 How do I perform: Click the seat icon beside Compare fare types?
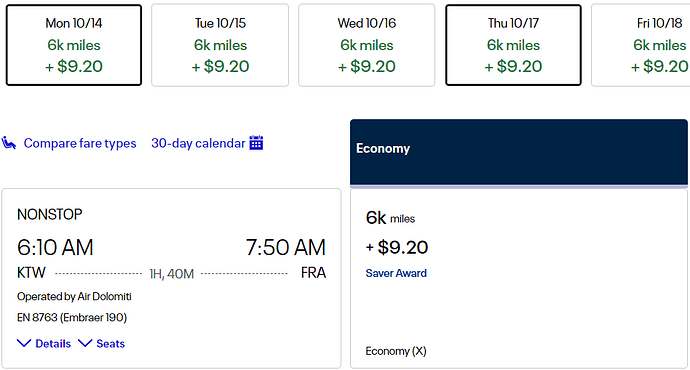(9, 143)
